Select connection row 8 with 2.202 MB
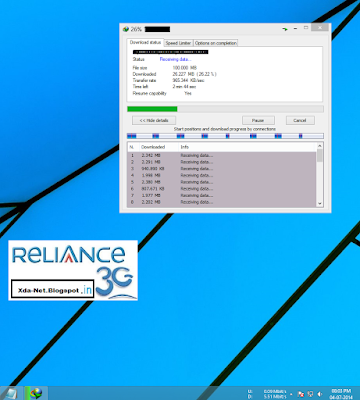 [x=222, y=202]
